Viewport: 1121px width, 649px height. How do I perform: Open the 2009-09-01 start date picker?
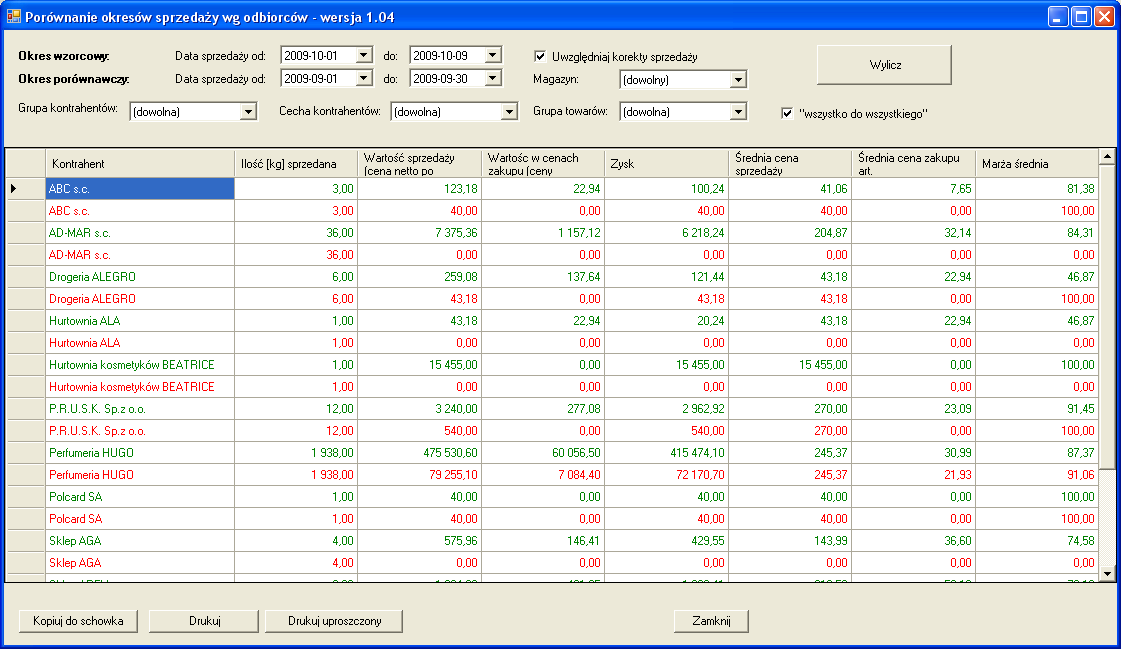364,79
